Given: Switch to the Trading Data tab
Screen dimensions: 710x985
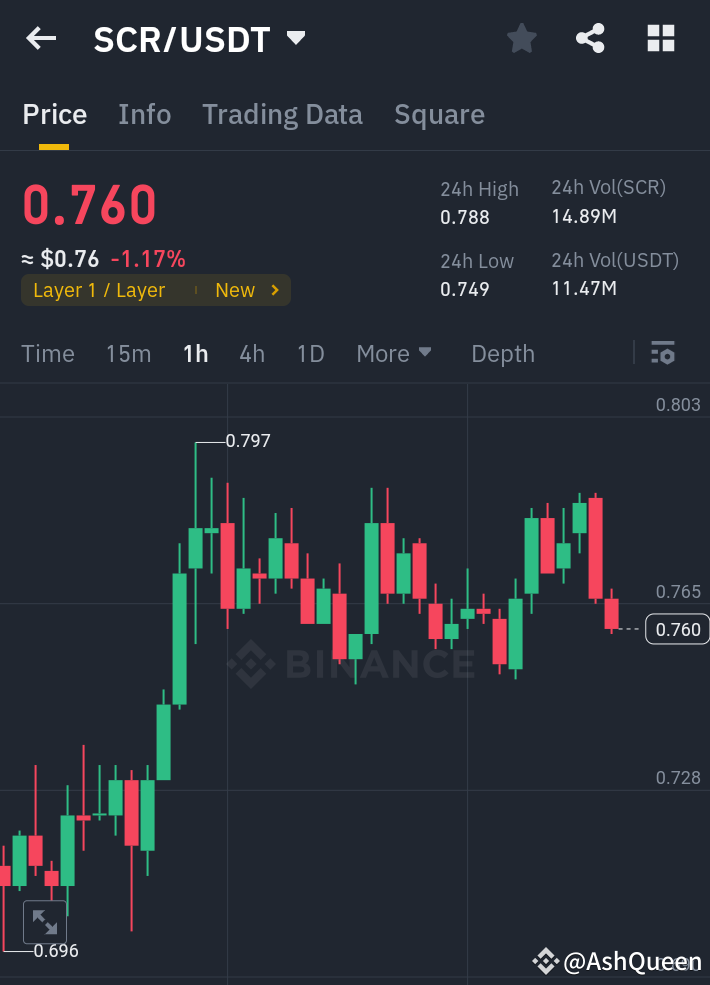Looking at the screenshot, I should (x=282, y=114).
